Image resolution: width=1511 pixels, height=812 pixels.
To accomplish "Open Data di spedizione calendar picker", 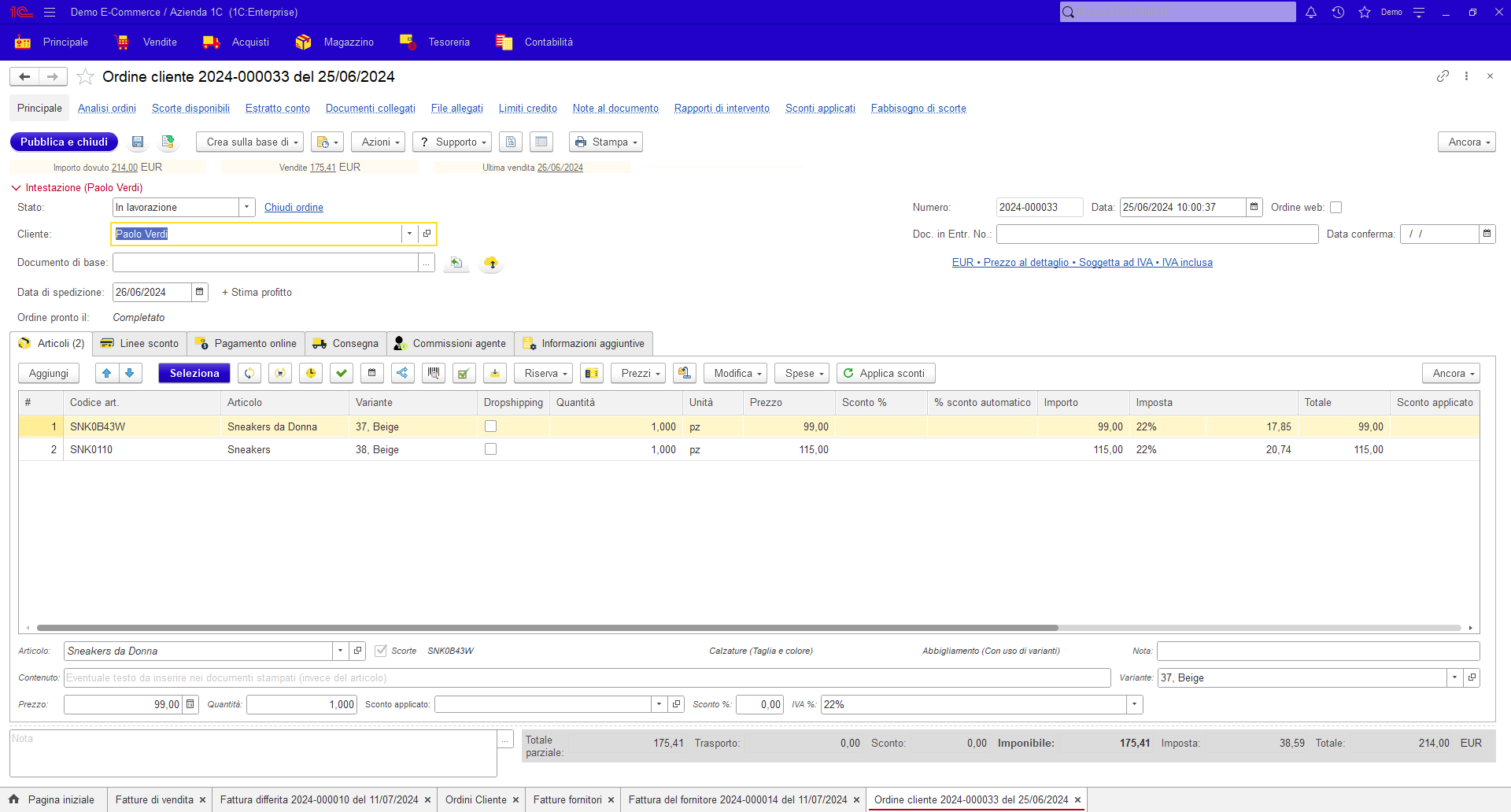I will pos(200,292).
